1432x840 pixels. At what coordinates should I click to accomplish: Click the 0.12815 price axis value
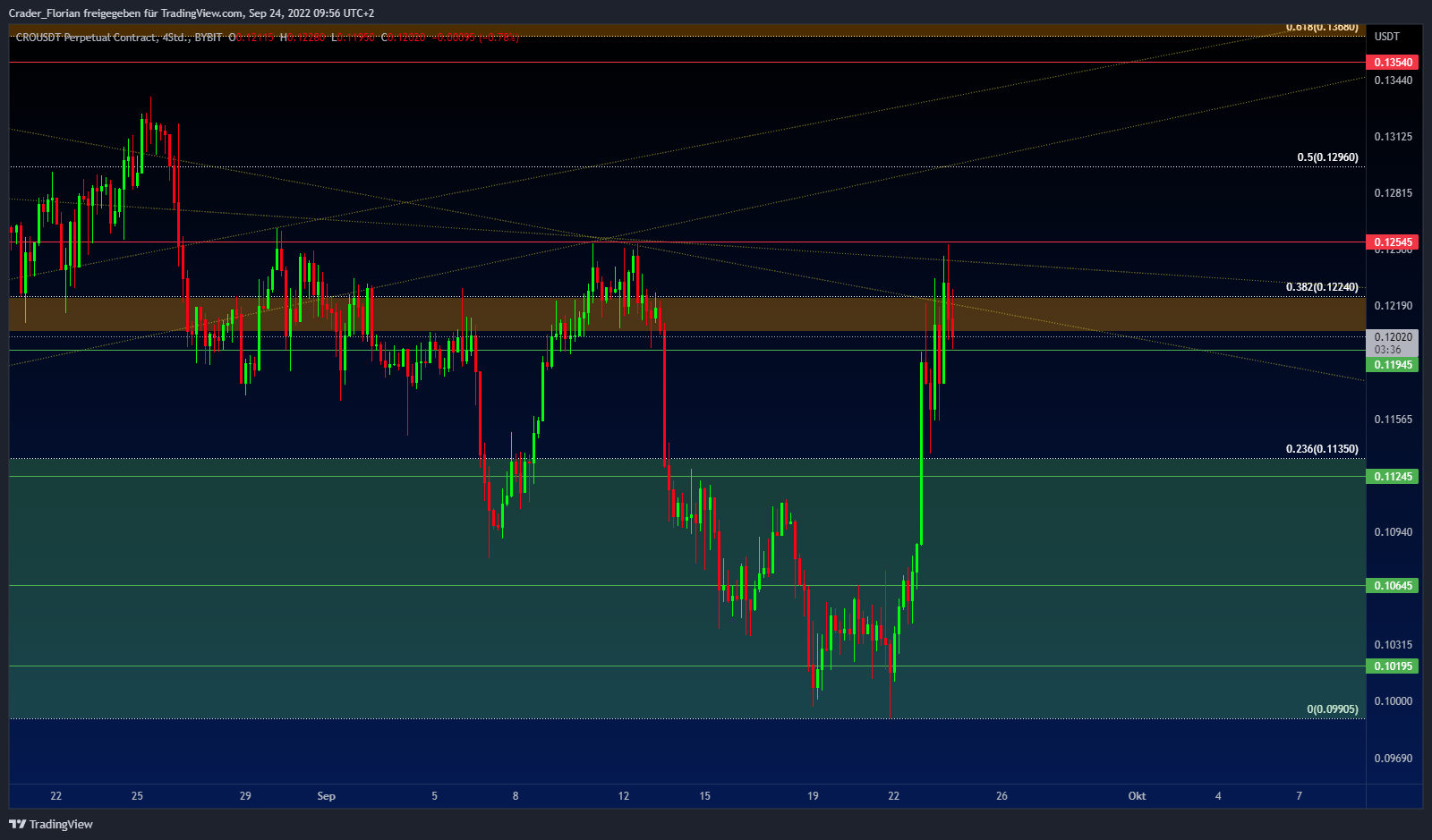tap(1394, 193)
